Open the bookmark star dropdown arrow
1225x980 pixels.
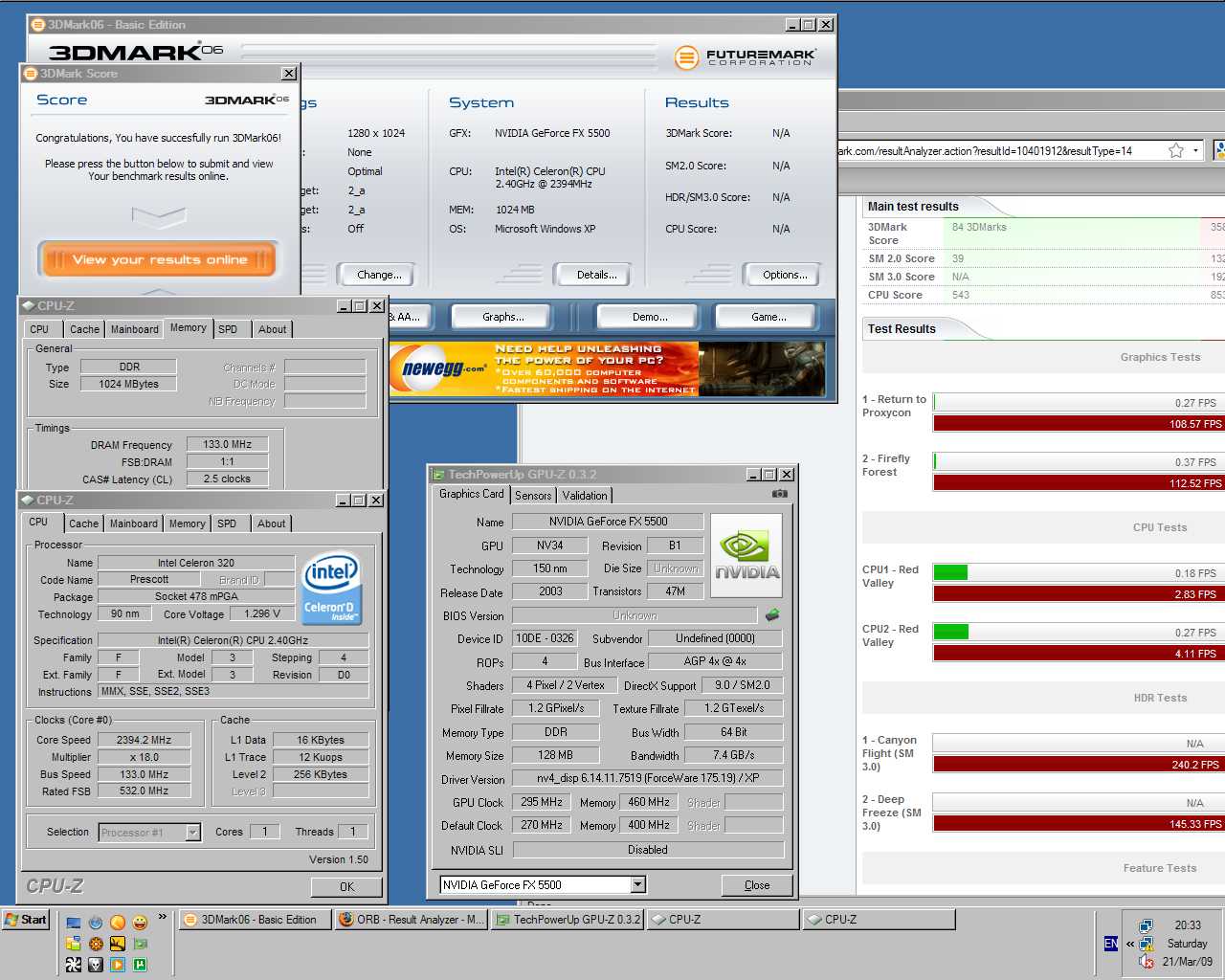pyautogui.click(x=1195, y=151)
